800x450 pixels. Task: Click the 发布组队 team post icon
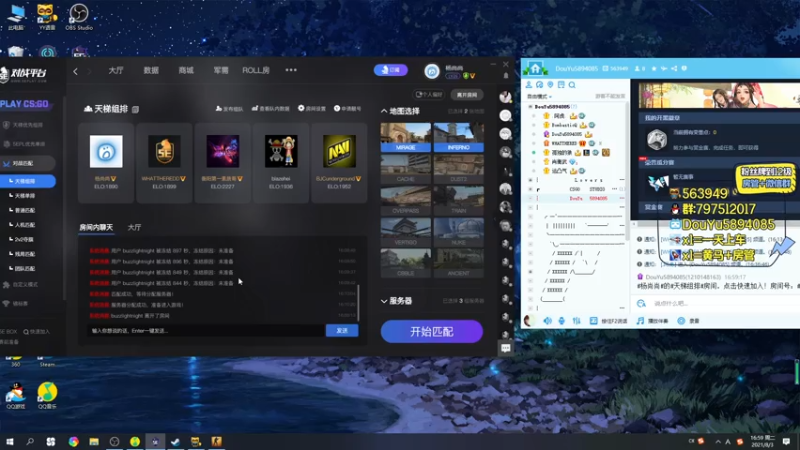pos(229,109)
